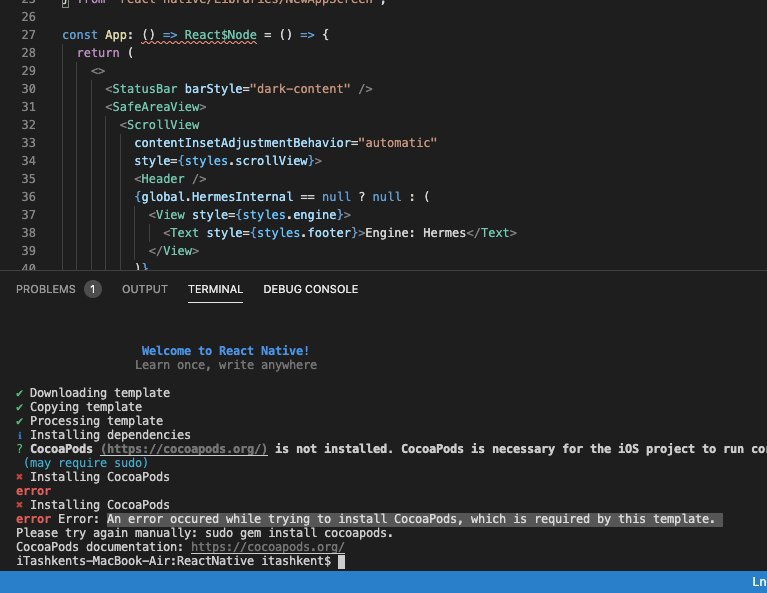Open the PROBLEMS panel tab
The height and width of the screenshot is (593, 767).
click(x=46, y=289)
